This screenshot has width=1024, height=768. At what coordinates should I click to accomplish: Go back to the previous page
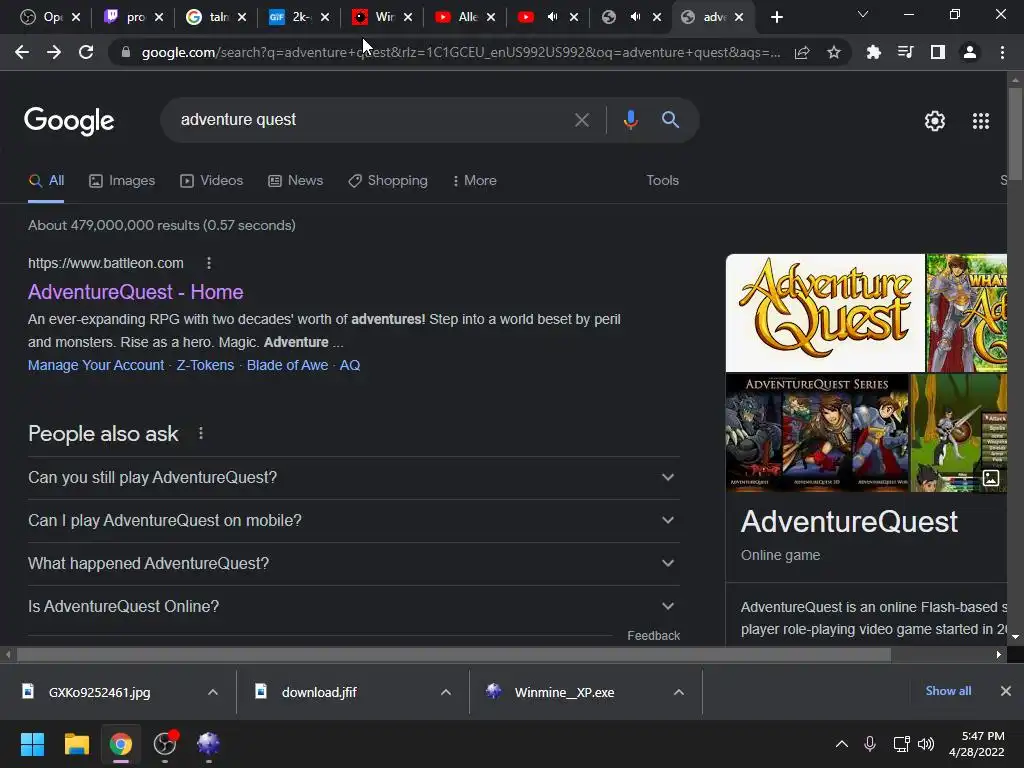click(x=22, y=52)
